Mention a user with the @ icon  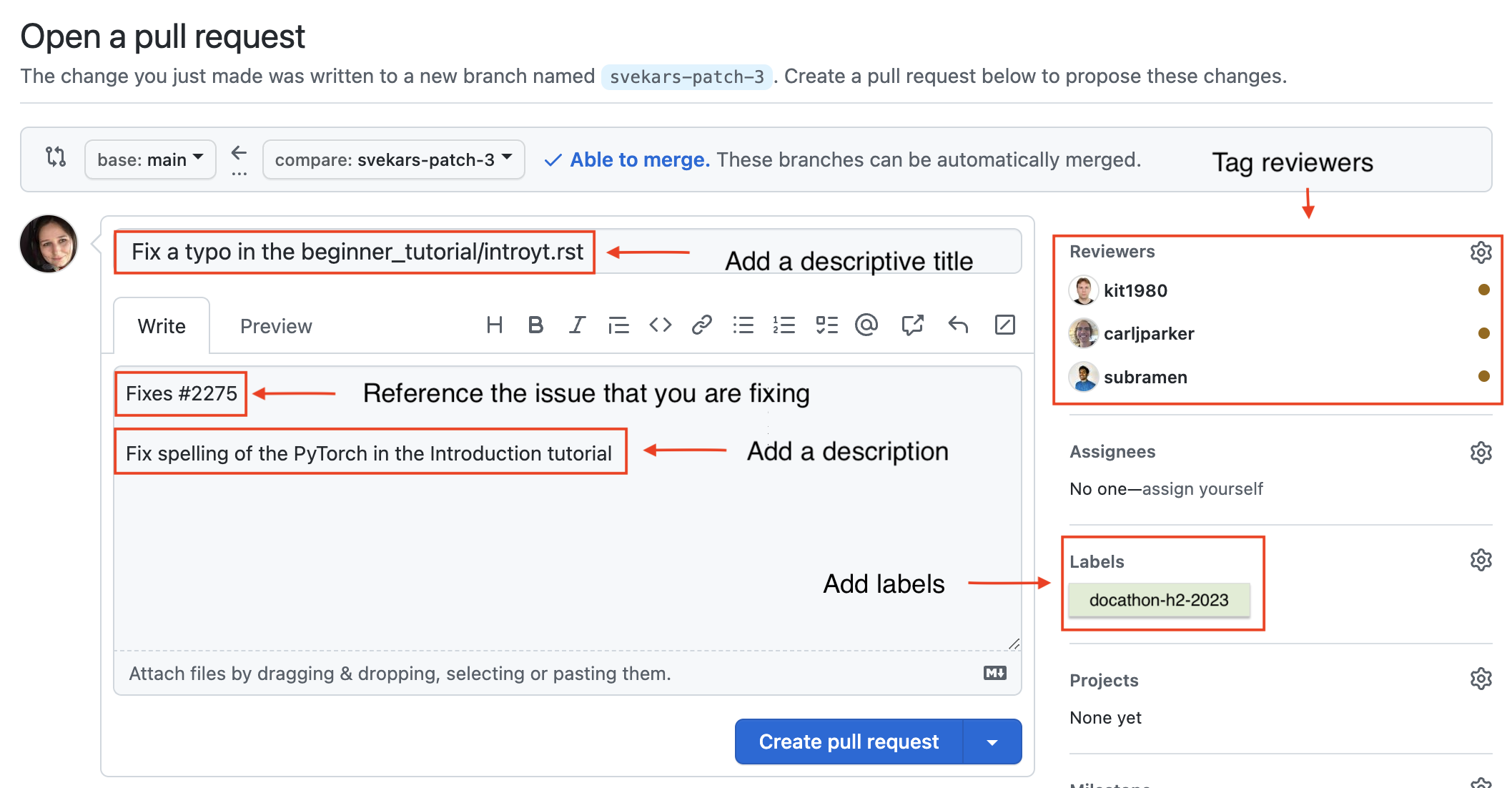866,325
